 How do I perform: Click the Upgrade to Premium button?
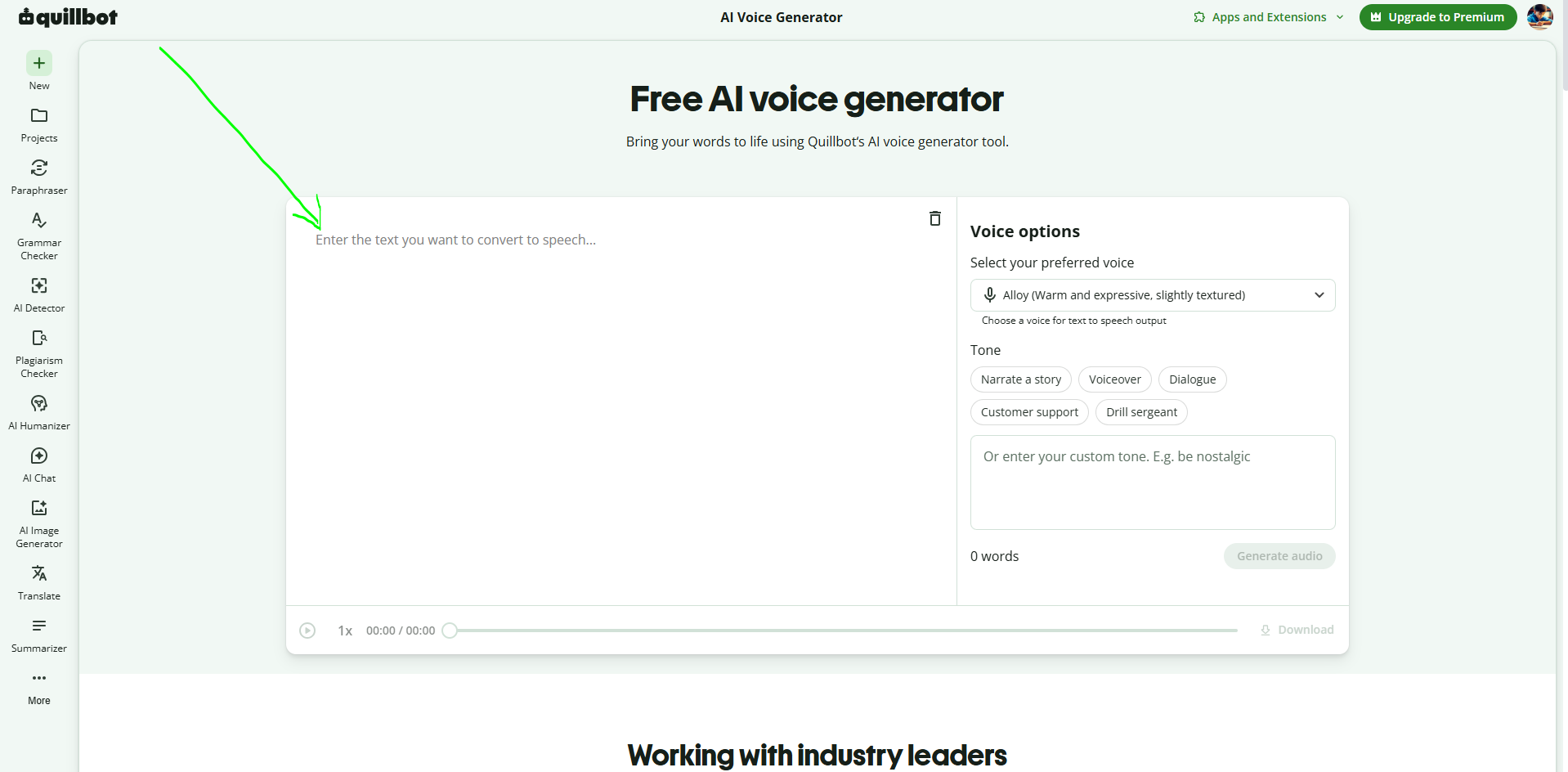click(1438, 17)
